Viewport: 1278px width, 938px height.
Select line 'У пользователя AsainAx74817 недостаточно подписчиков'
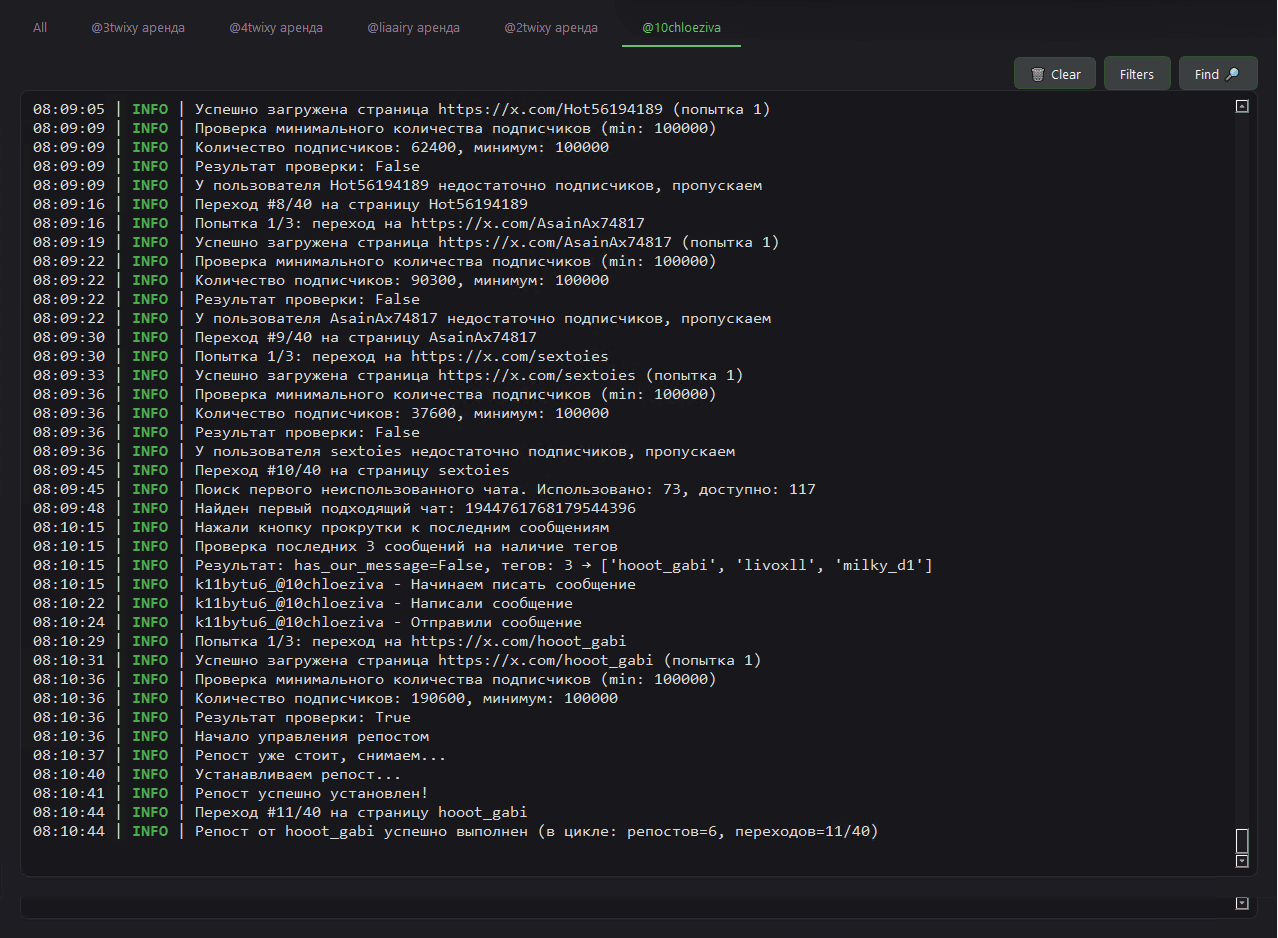point(402,318)
